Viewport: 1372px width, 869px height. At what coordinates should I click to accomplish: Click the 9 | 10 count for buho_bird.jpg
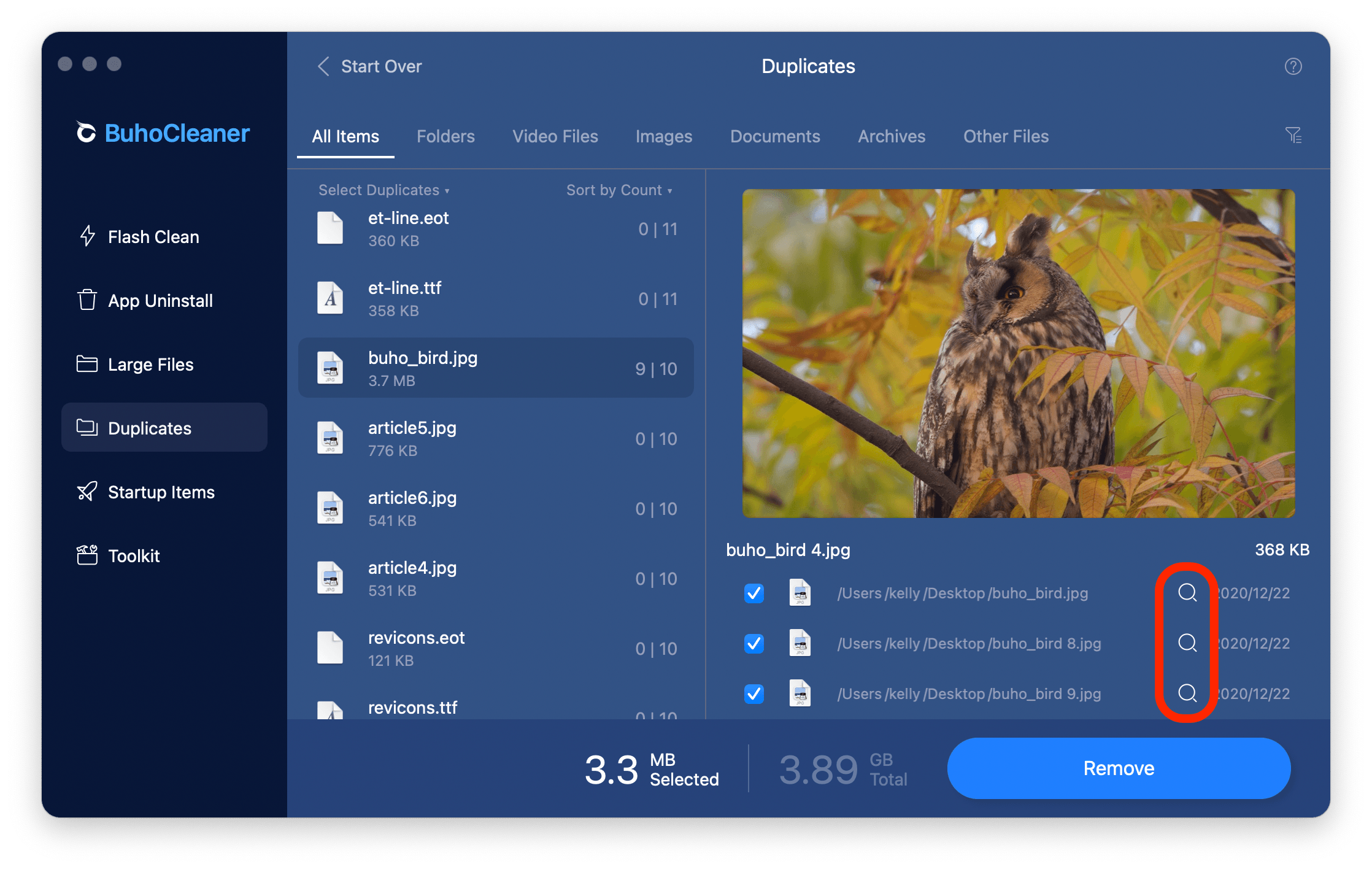(x=656, y=369)
